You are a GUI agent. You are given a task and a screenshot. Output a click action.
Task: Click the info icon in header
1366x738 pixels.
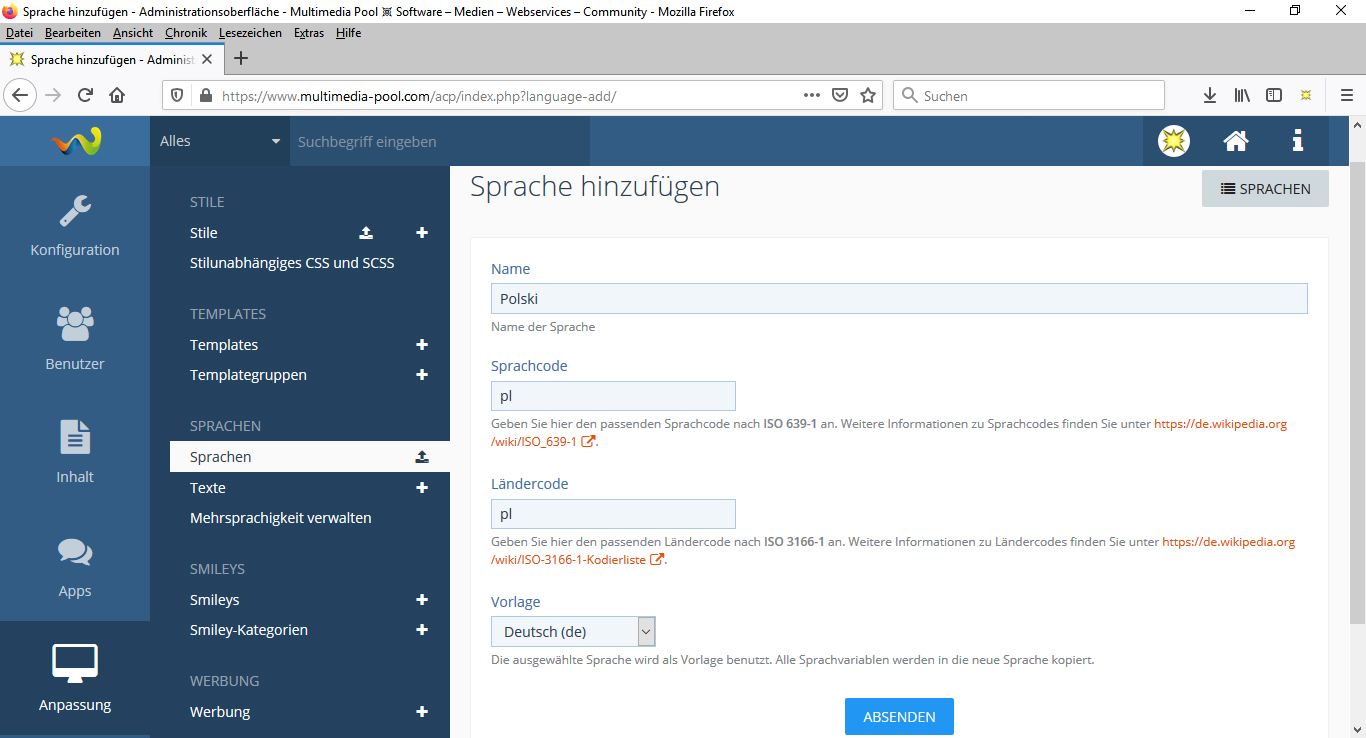click(x=1297, y=141)
